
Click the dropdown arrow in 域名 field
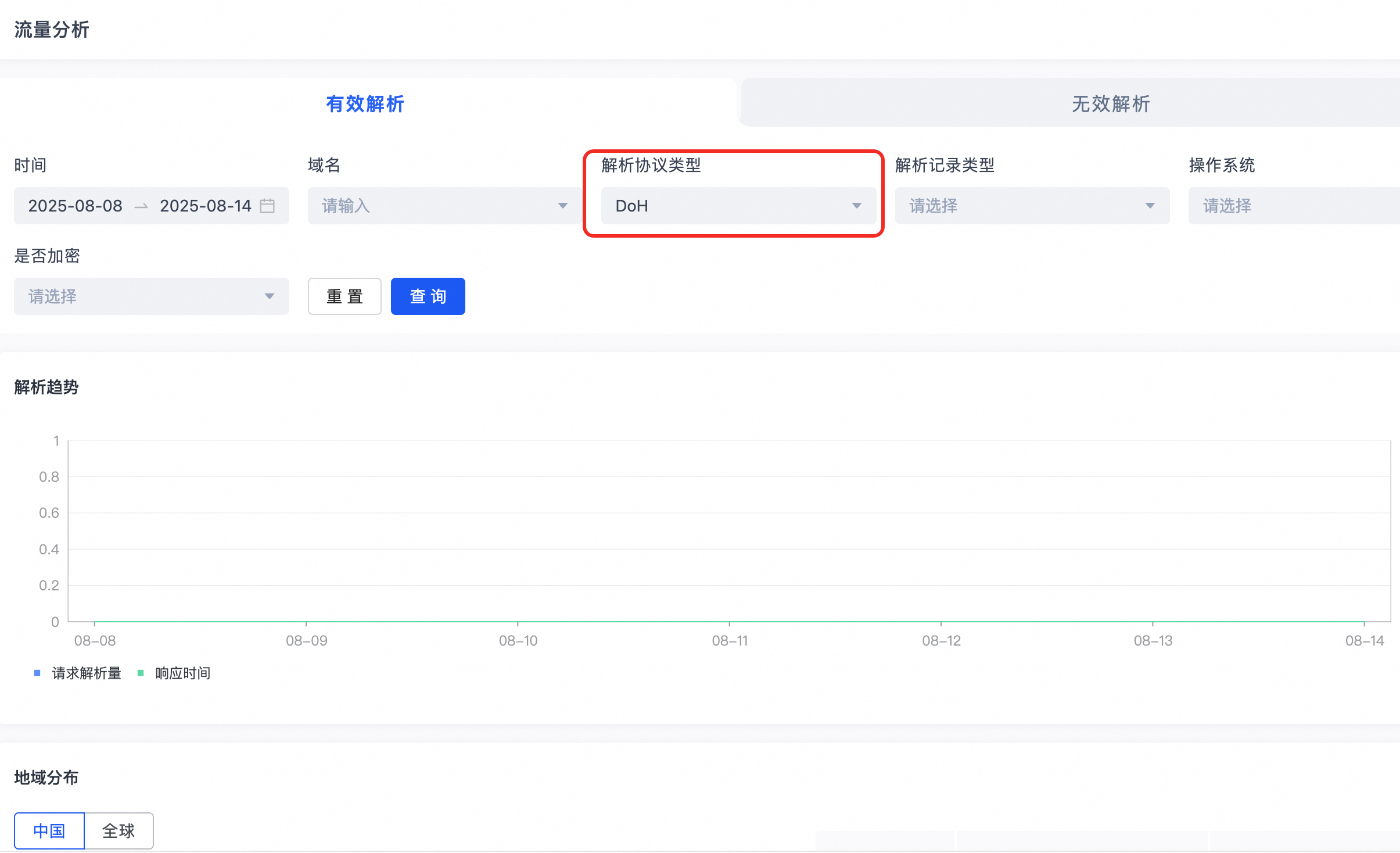coord(562,206)
